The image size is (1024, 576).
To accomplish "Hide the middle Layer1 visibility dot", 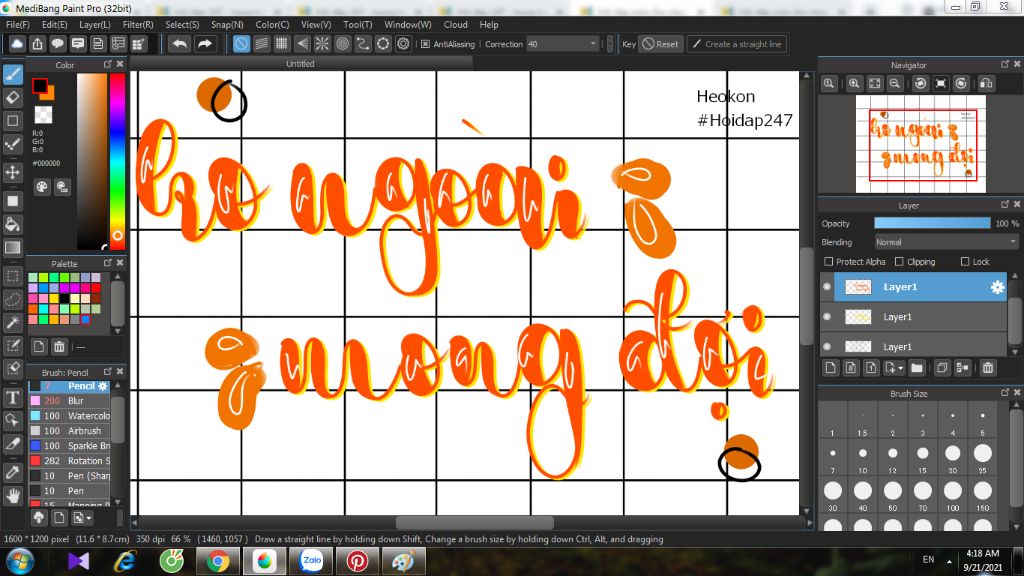I will [827, 317].
